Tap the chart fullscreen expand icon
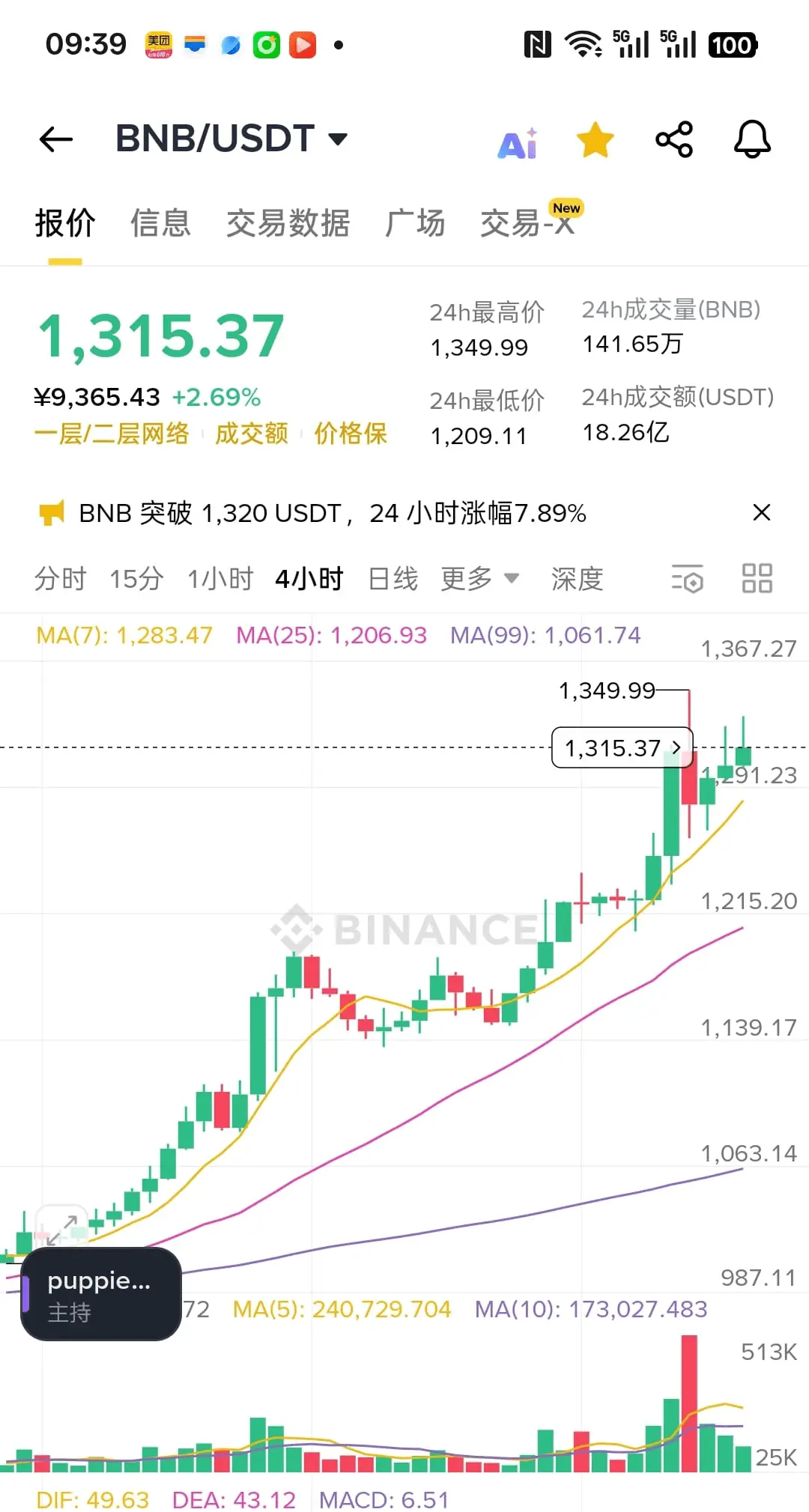 click(61, 1230)
